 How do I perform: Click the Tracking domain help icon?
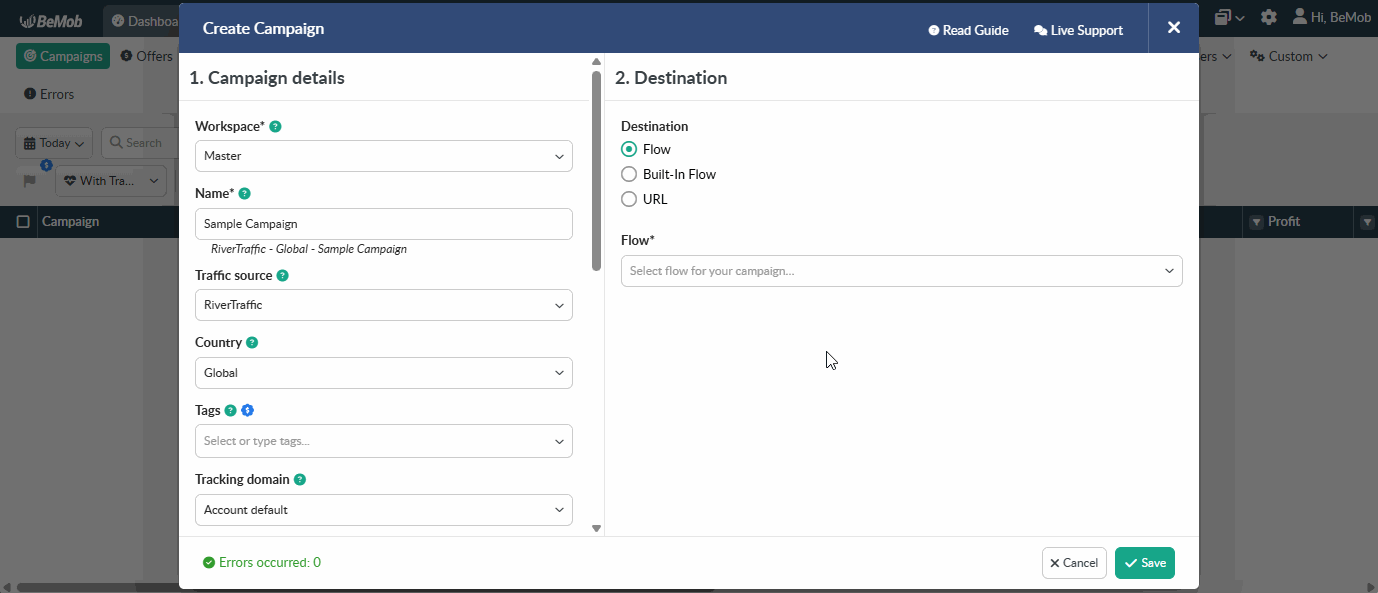[299, 480]
